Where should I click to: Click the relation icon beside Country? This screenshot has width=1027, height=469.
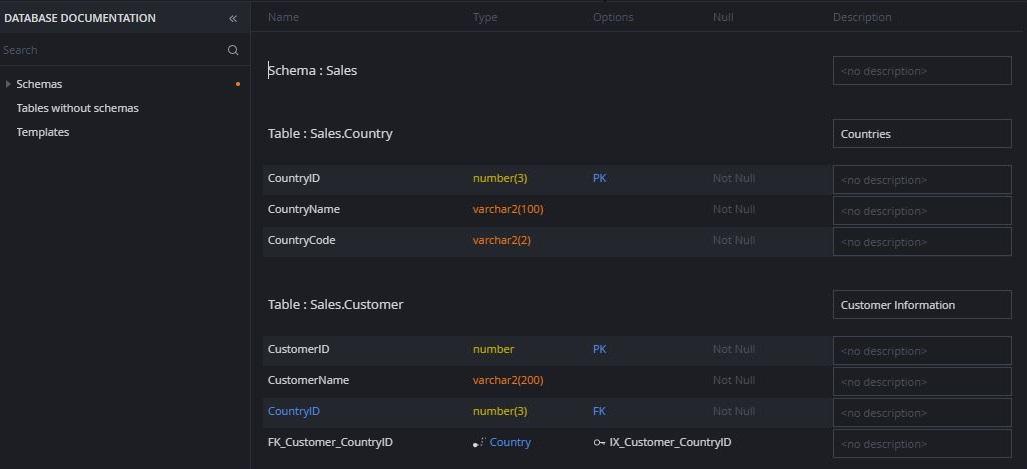[x=479, y=443]
